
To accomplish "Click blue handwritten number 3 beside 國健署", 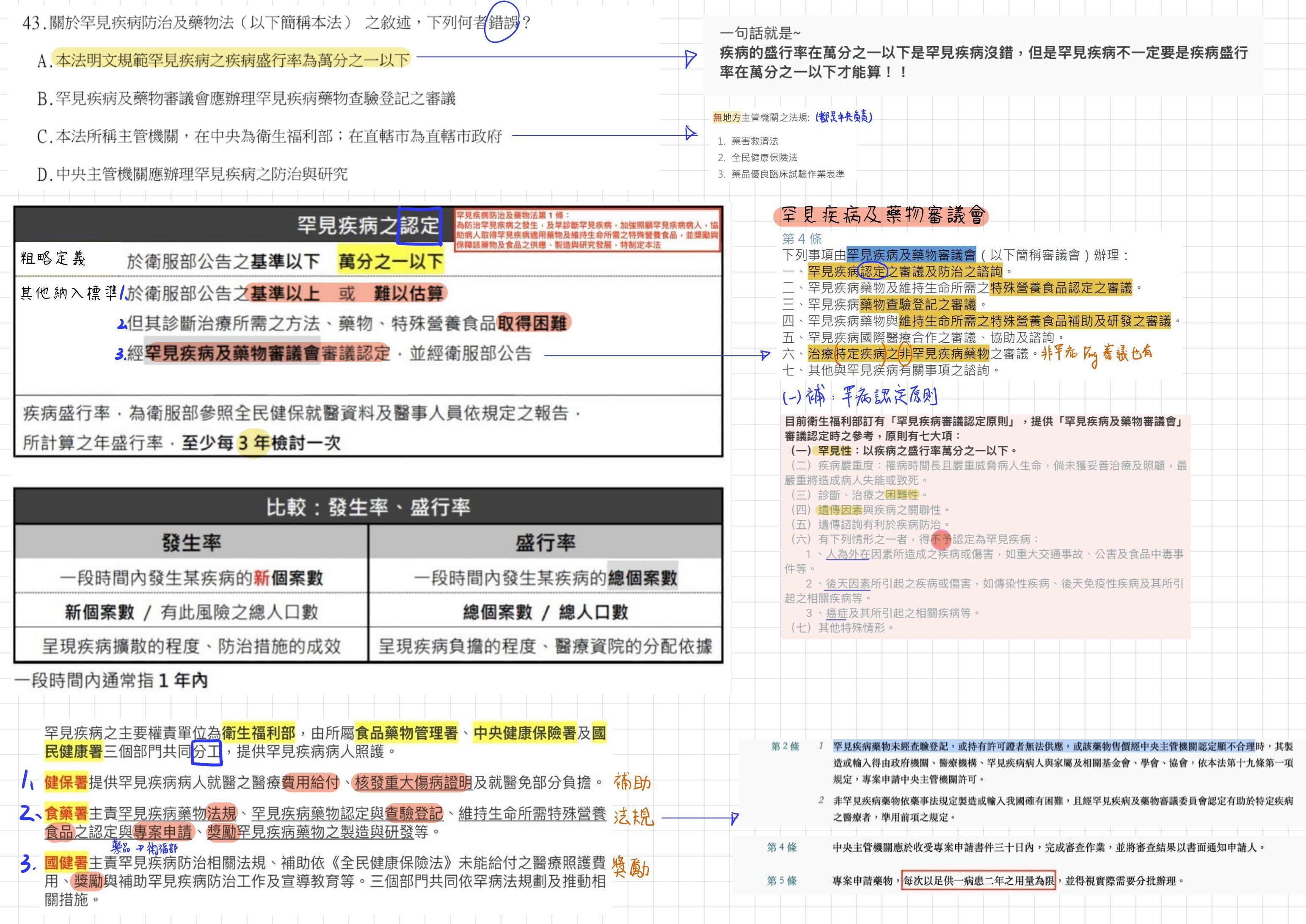I will [28, 864].
